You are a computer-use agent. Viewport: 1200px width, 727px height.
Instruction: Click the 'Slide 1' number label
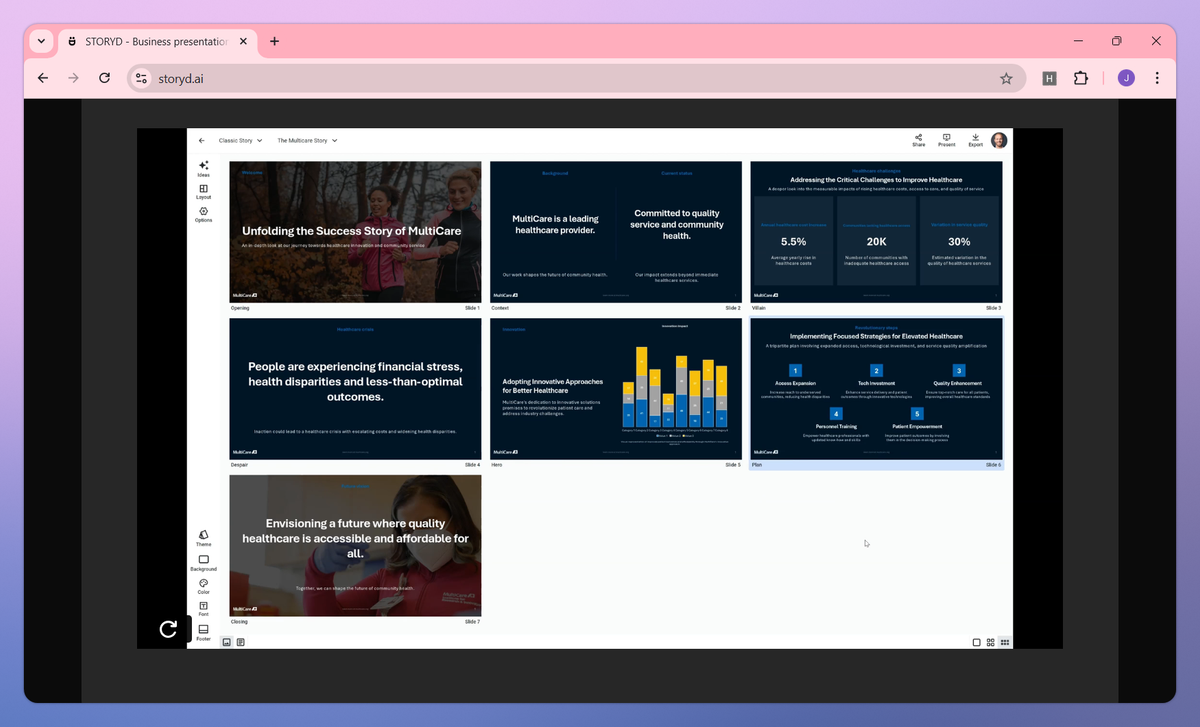click(472, 308)
